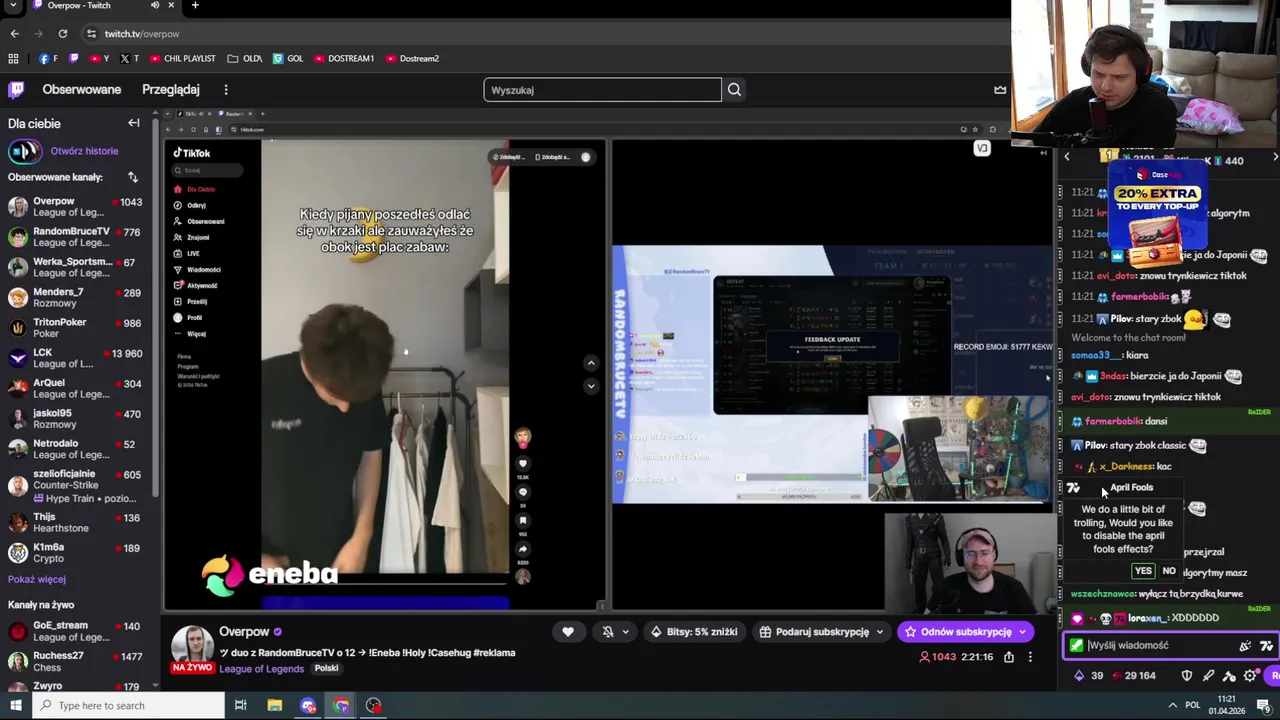Mute the Overpow - Twitch tab audio
Viewport: 1280px width, 720px height.
(x=154, y=6)
